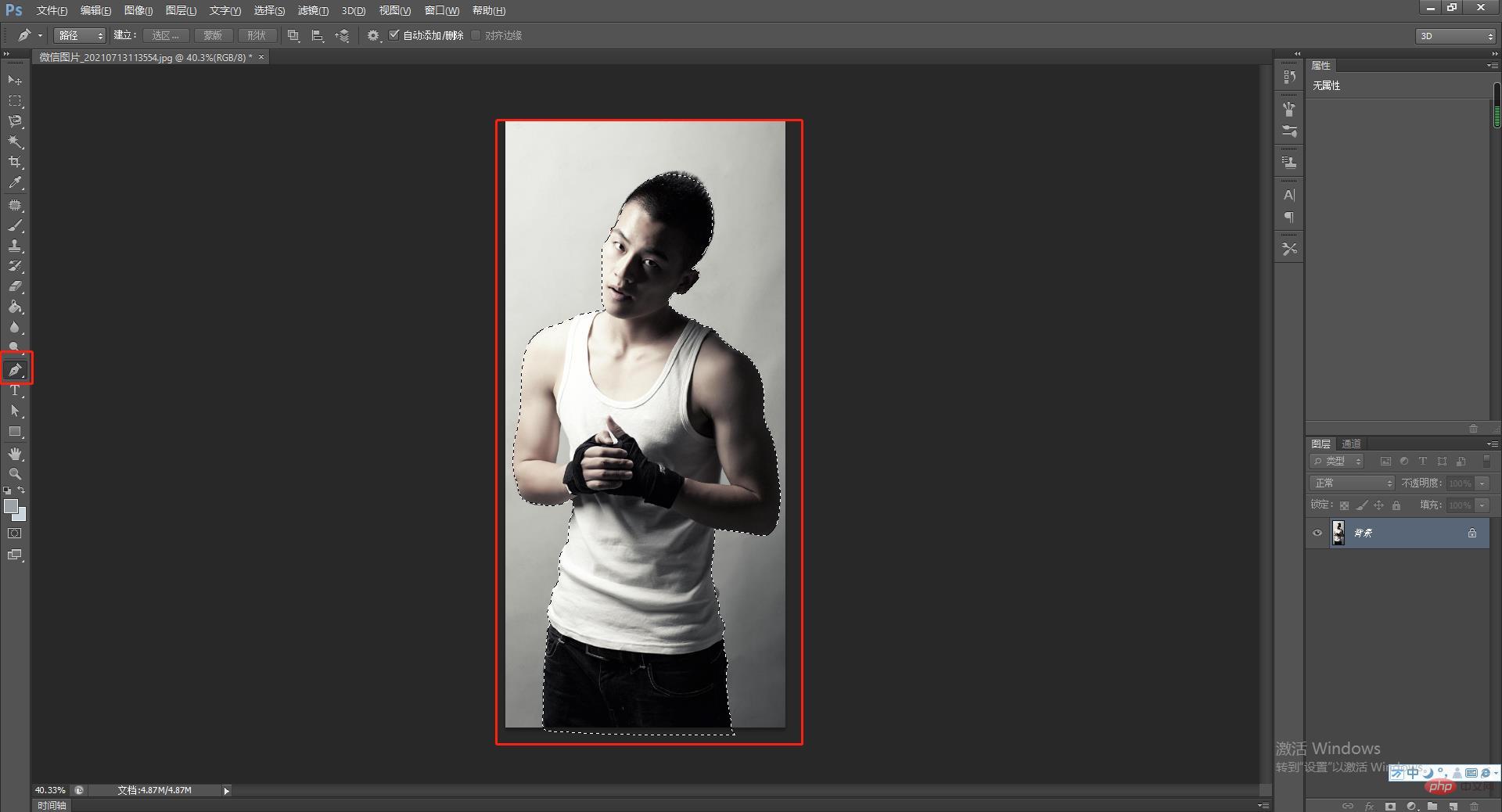Select the Hand tool

tap(15, 455)
